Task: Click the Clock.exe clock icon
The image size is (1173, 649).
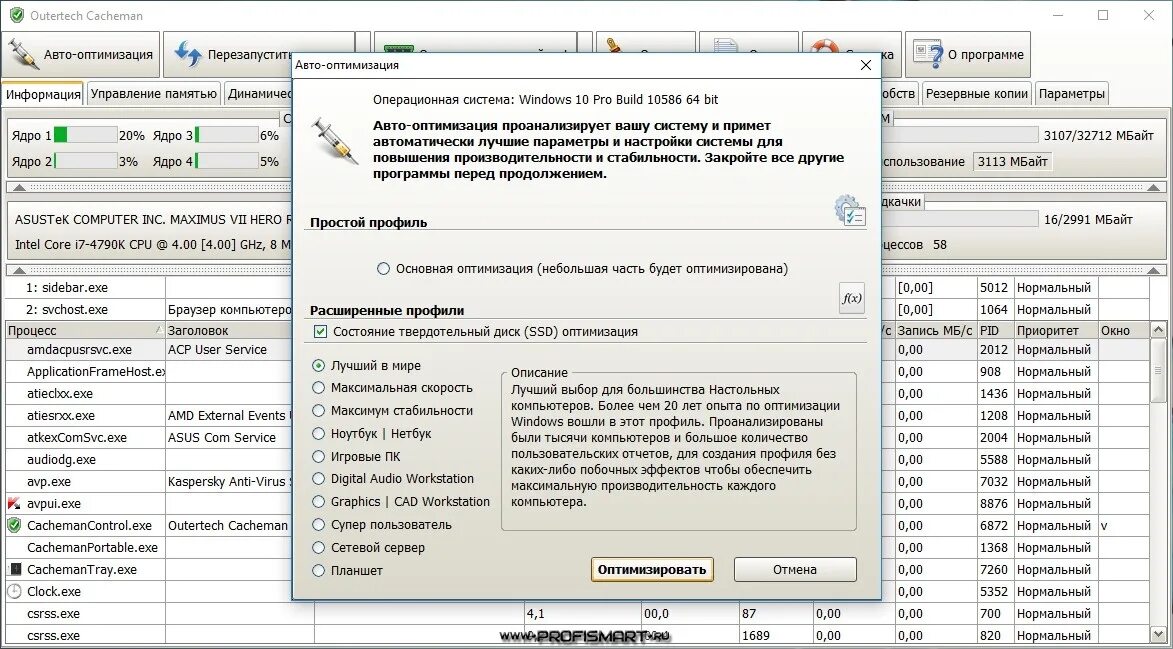Action: pyautogui.click(x=13, y=591)
